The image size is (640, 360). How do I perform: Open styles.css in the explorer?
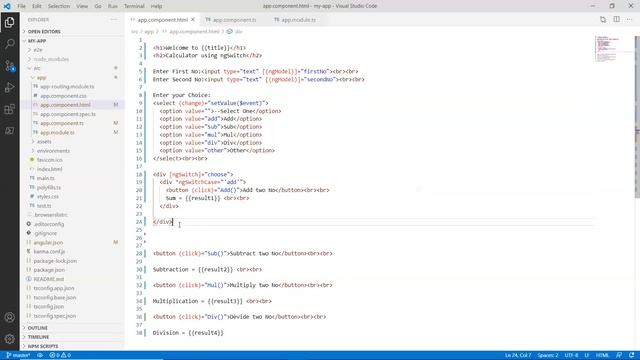(48, 197)
